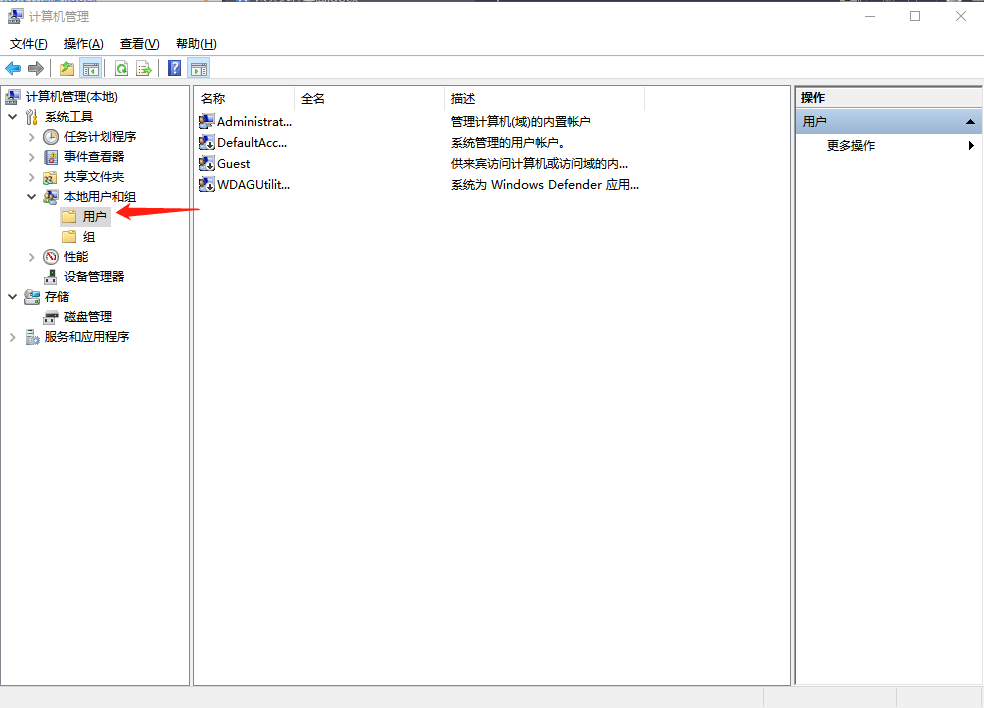Select 磁盘管理 under 存储
Image resolution: width=984 pixels, height=708 pixels.
click(88, 316)
